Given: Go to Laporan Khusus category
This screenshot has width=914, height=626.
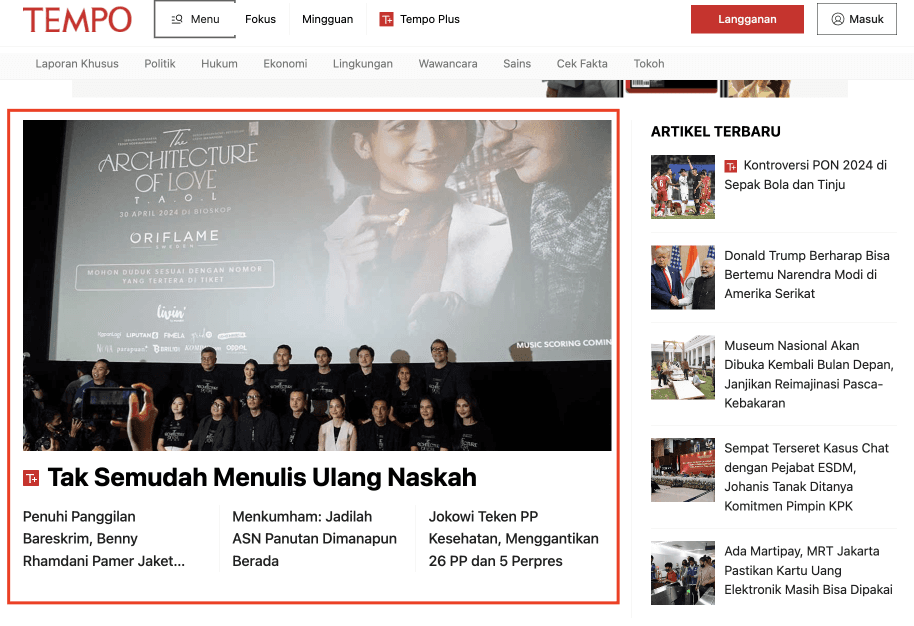Looking at the screenshot, I should coord(77,64).
